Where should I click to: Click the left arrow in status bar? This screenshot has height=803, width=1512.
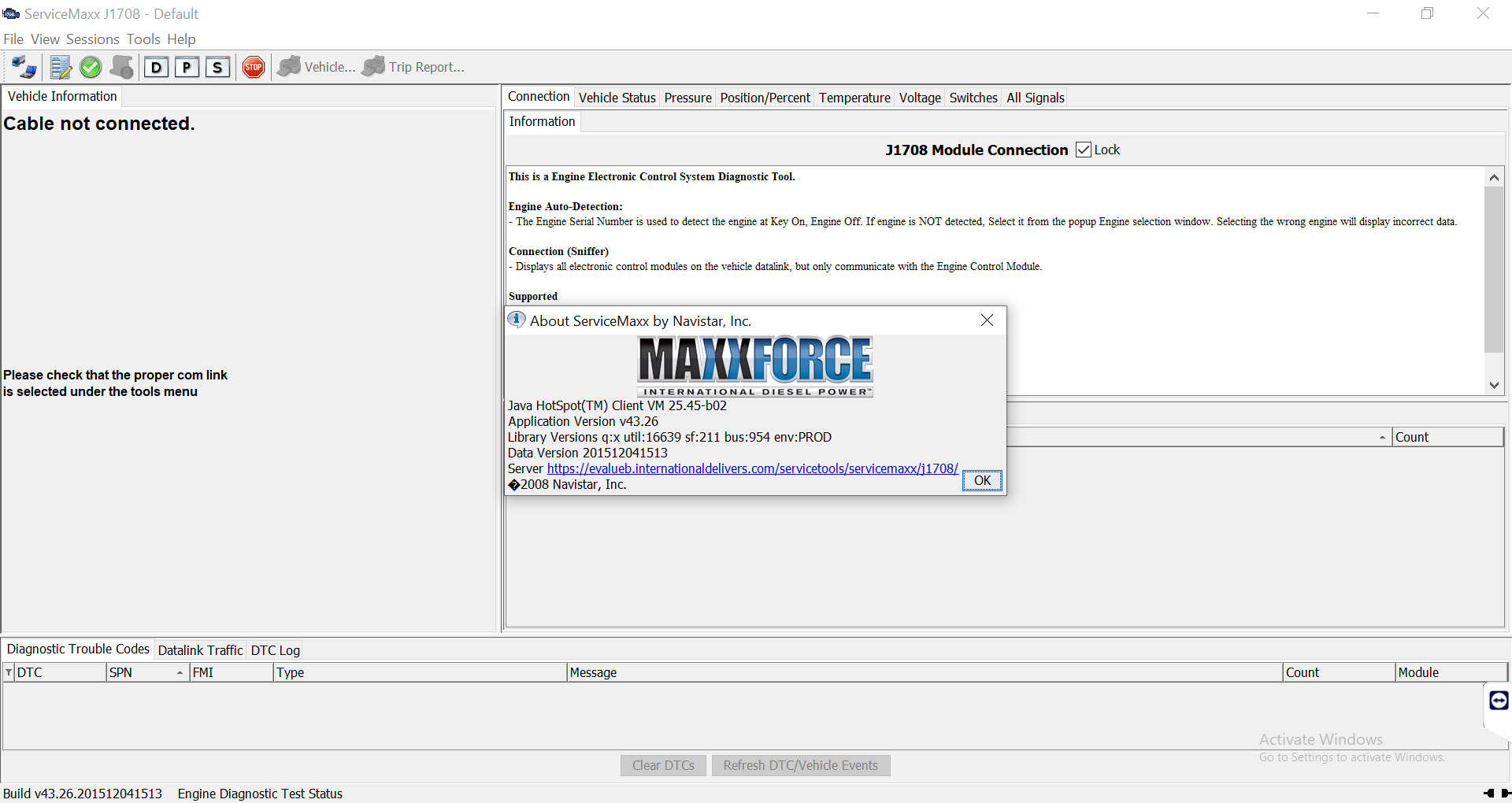pyautogui.click(x=1488, y=793)
